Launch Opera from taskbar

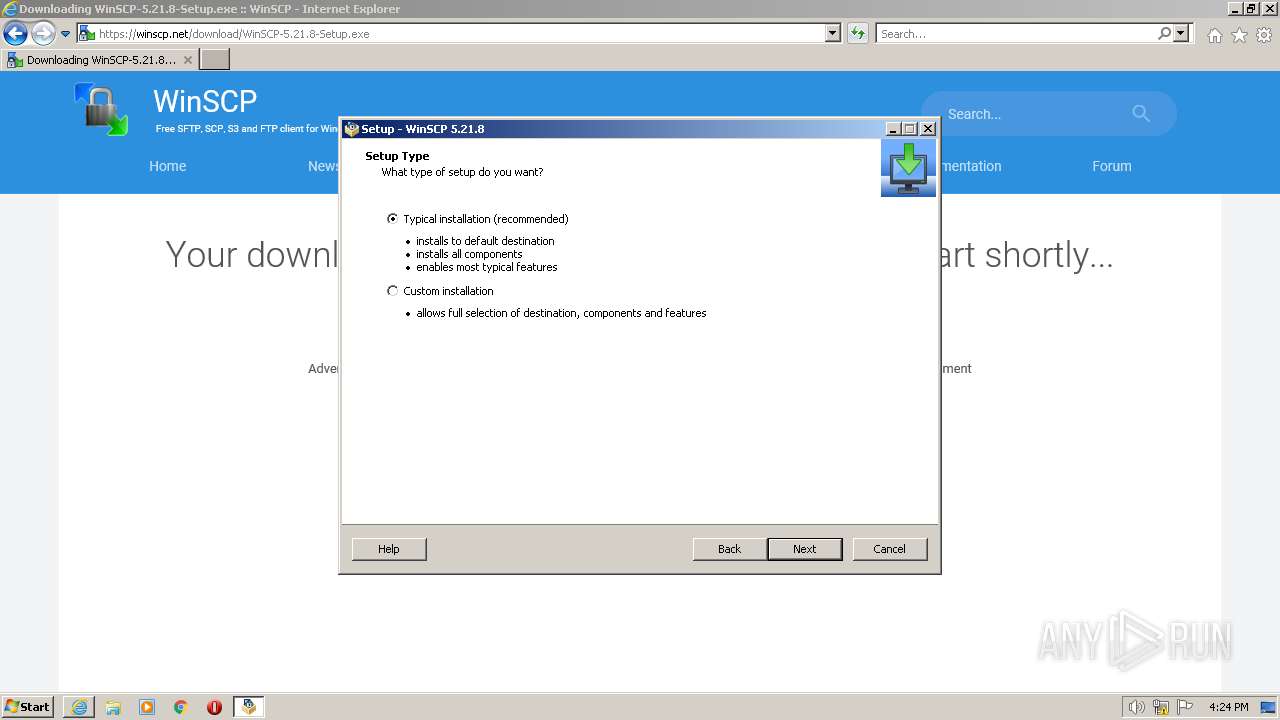point(214,707)
